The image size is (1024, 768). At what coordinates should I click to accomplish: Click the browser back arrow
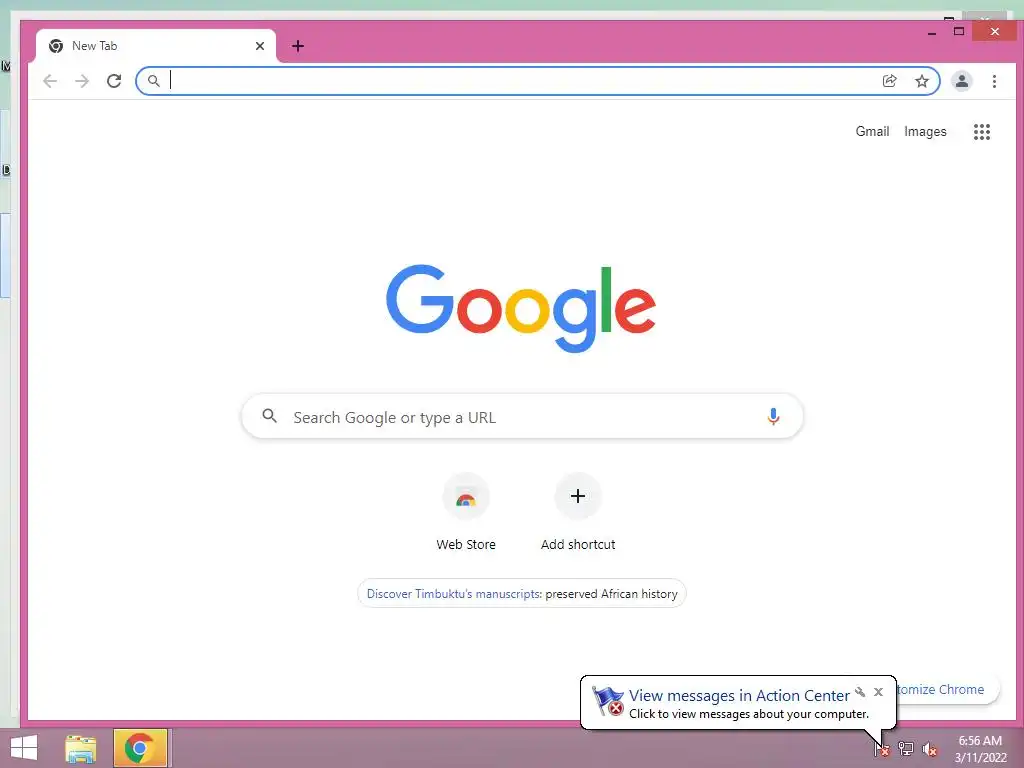click(x=50, y=81)
